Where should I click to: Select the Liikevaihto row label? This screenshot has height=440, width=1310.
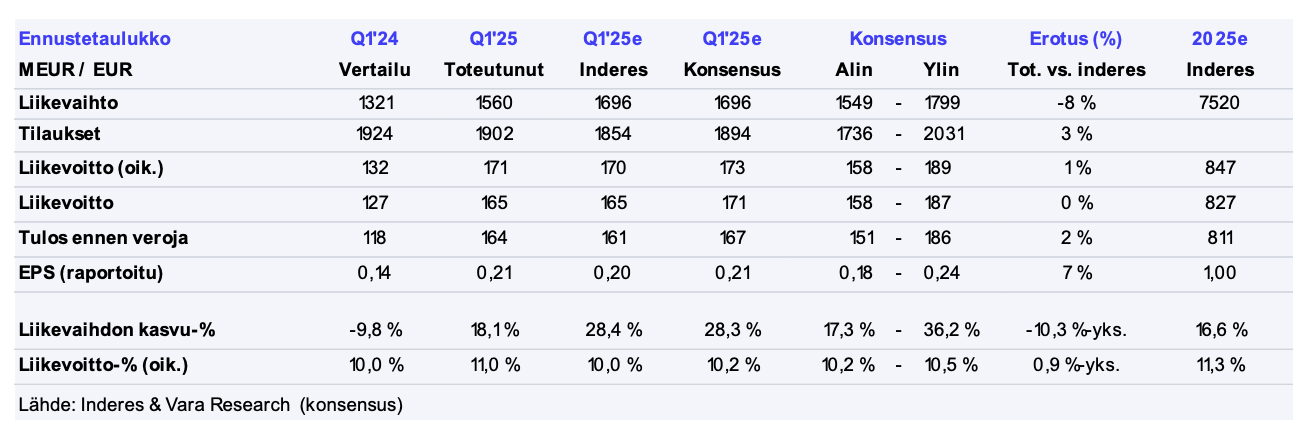click(x=60, y=102)
